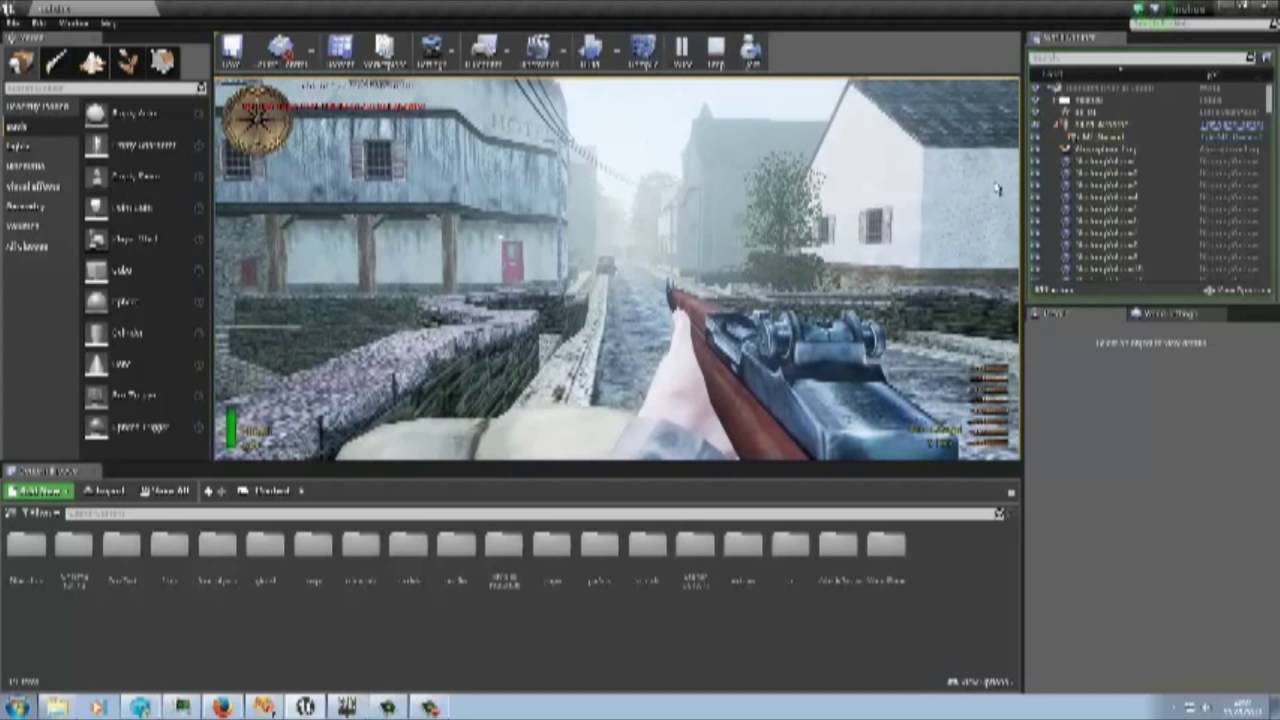Select the Foliage mode icon
Image resolution: width=1280 pixels, height=720 pixels.
[x=127, y=62]
